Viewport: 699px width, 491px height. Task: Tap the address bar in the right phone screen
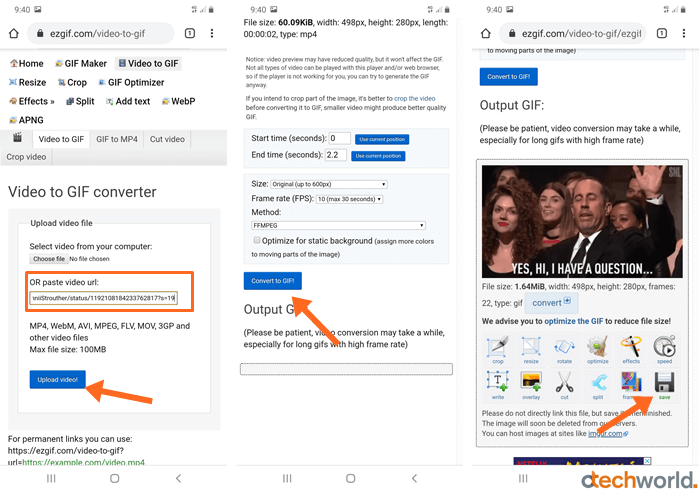point(572,33)
